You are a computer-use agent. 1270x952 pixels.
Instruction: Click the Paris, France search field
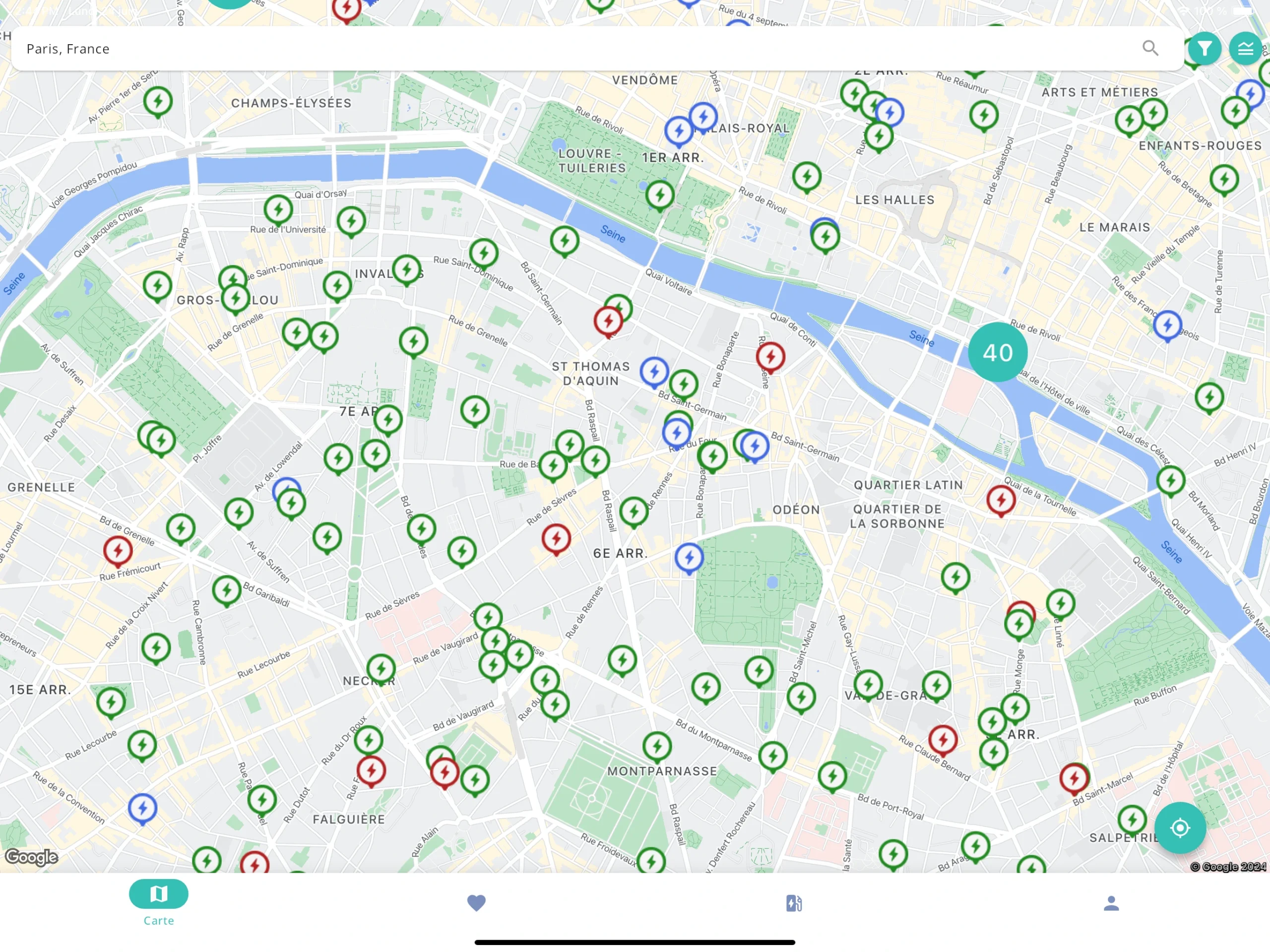pos(597,49)
